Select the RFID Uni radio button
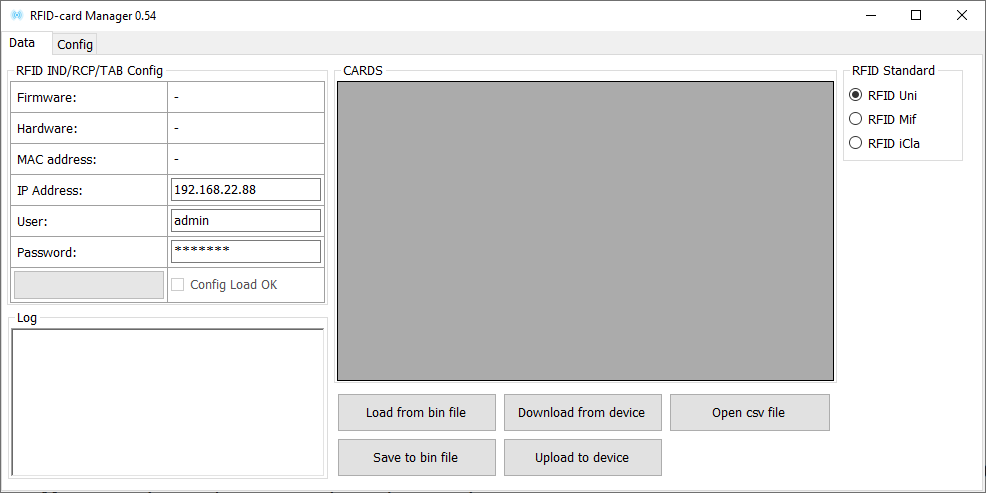This screenshot has height=493, width=986. [x=855, y=96]
